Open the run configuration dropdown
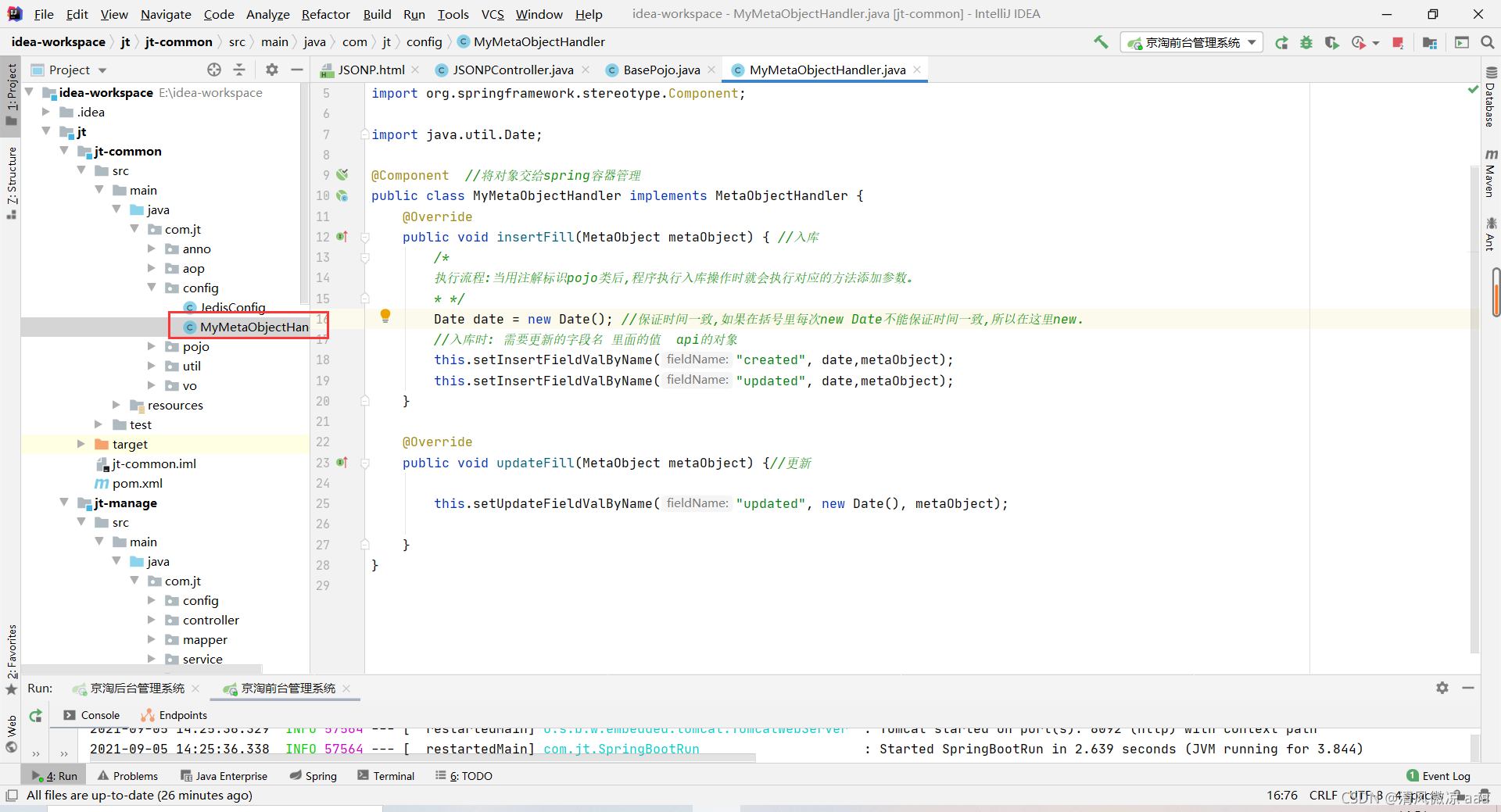This screenshot has height=812, width=1501. click(1191, 42)
